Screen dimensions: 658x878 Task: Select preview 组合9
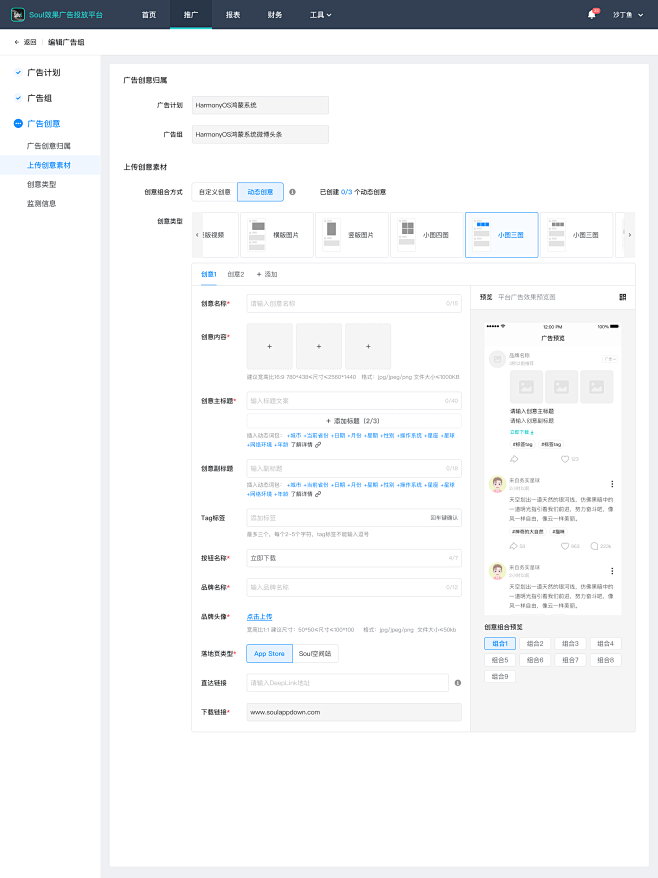(x=500, y=676)
